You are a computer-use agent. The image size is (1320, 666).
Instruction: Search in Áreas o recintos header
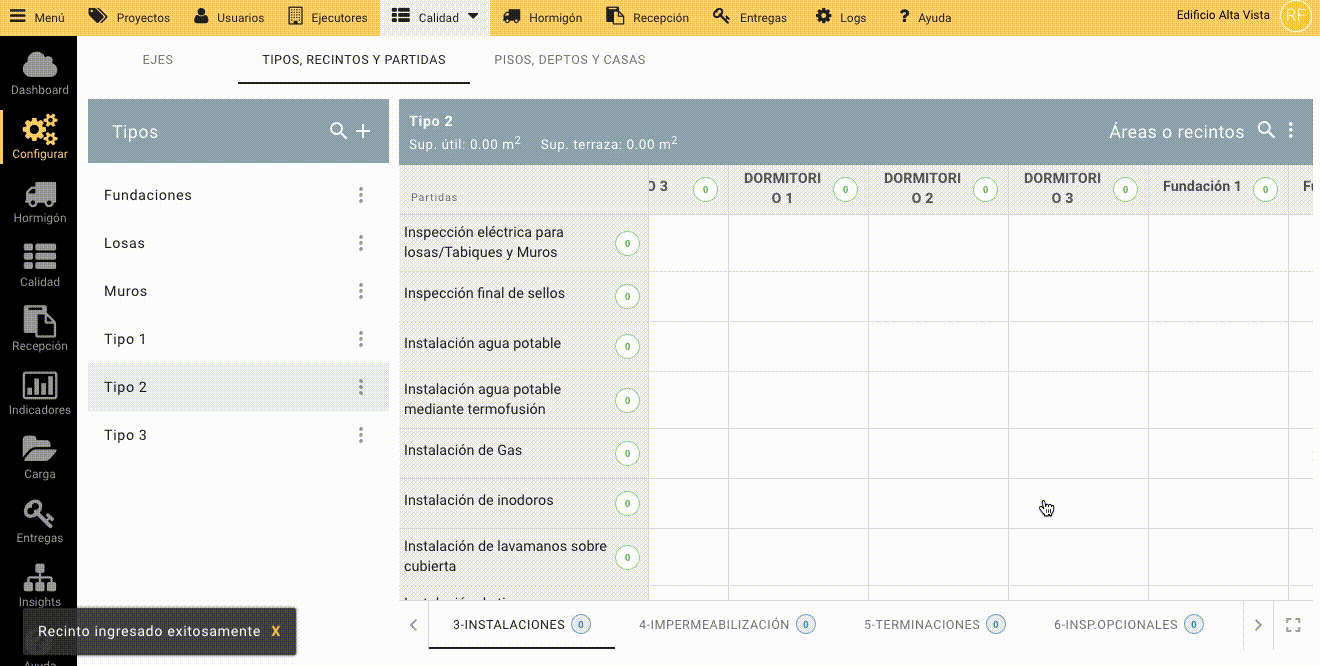click(x=1266, y=130)
